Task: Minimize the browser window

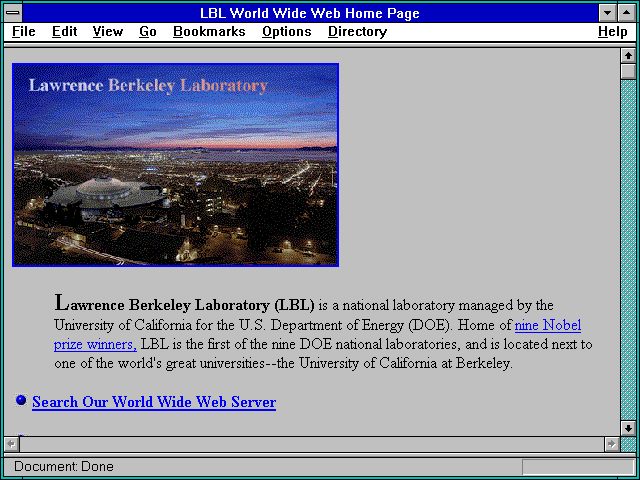Action: 607,13
